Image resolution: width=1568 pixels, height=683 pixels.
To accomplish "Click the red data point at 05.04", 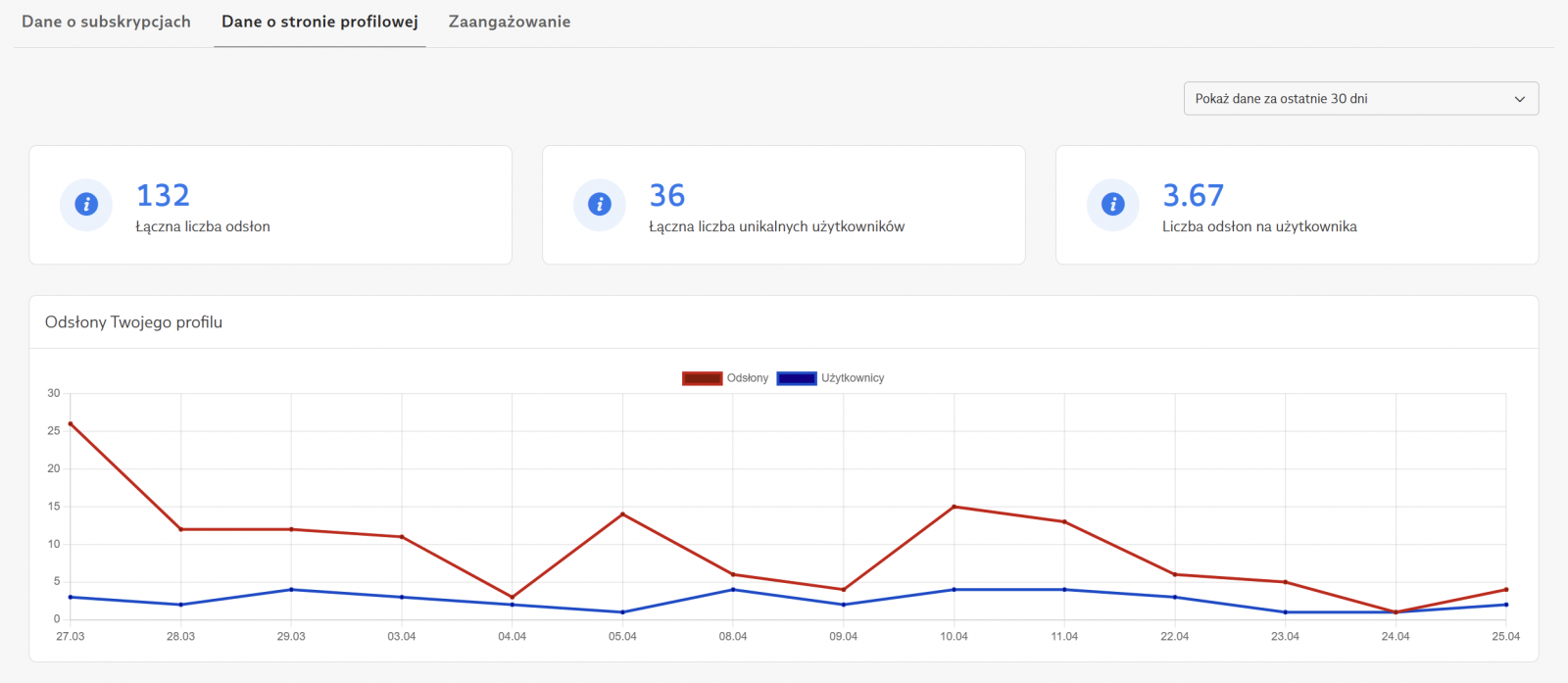I will (x=622, y=514).
